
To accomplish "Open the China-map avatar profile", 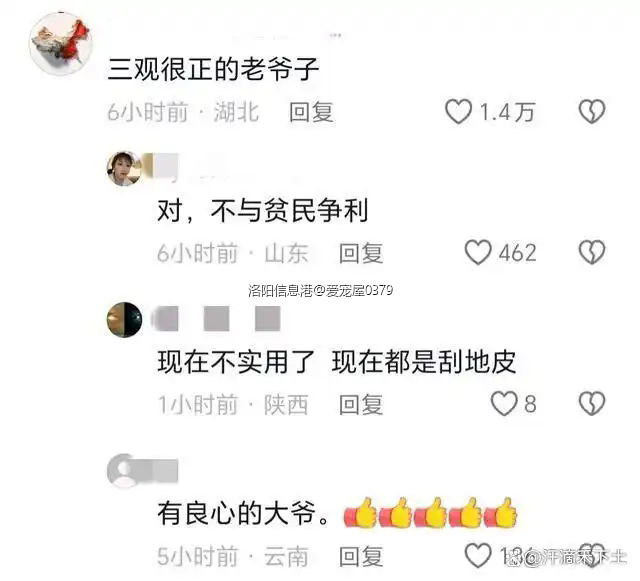I will (61, 44).
